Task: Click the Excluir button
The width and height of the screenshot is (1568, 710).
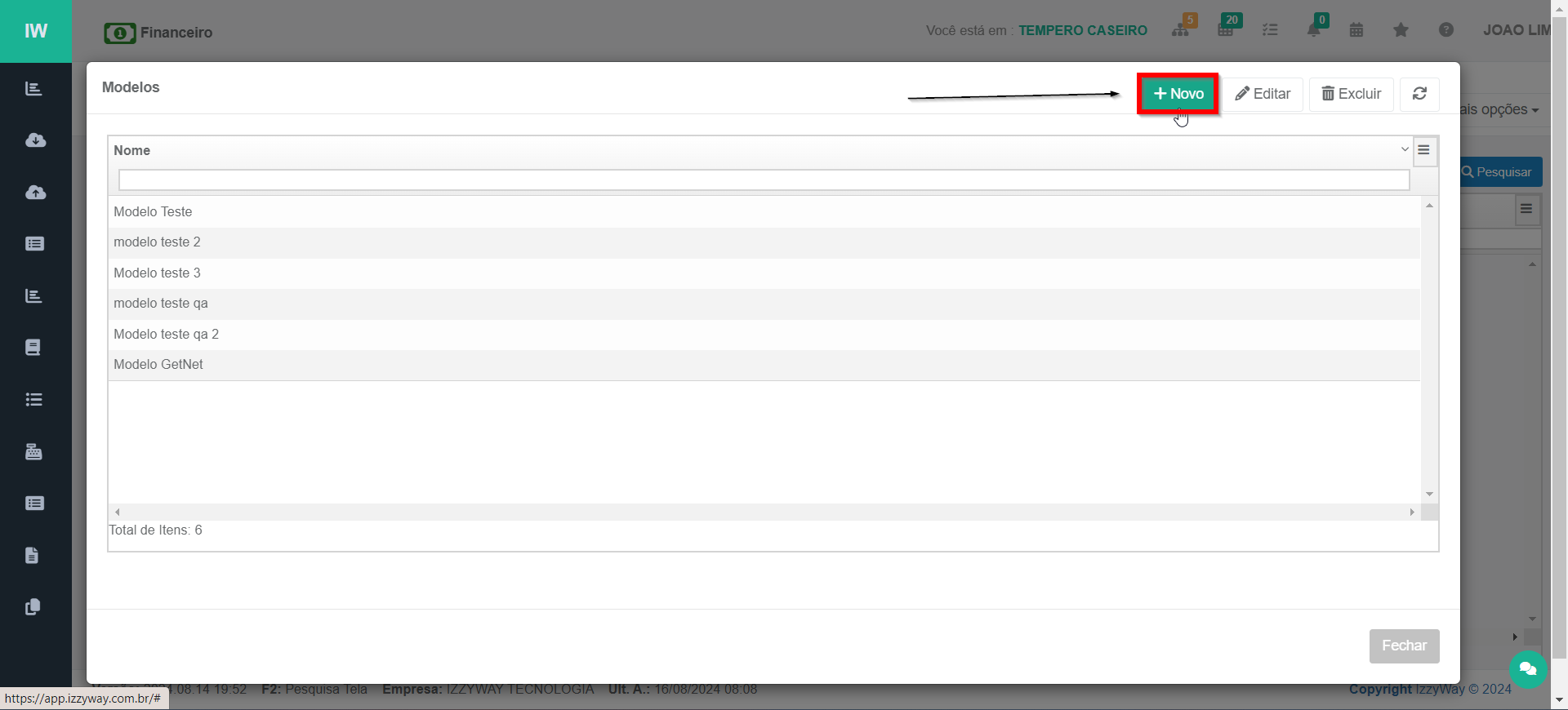Action: [1352, 94]
